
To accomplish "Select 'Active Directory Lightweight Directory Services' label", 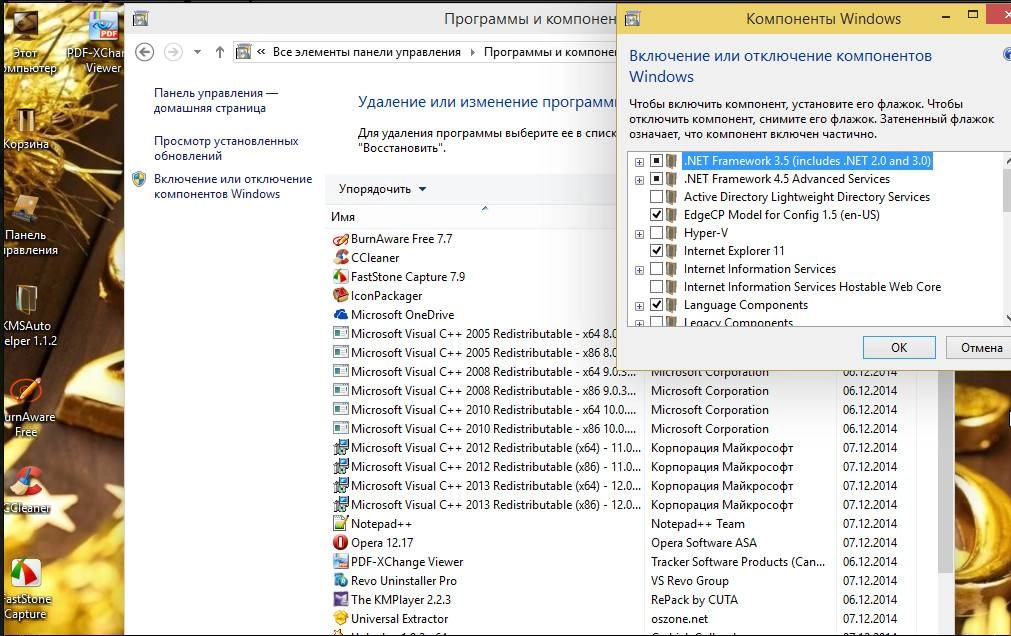I will pos(807,197).
